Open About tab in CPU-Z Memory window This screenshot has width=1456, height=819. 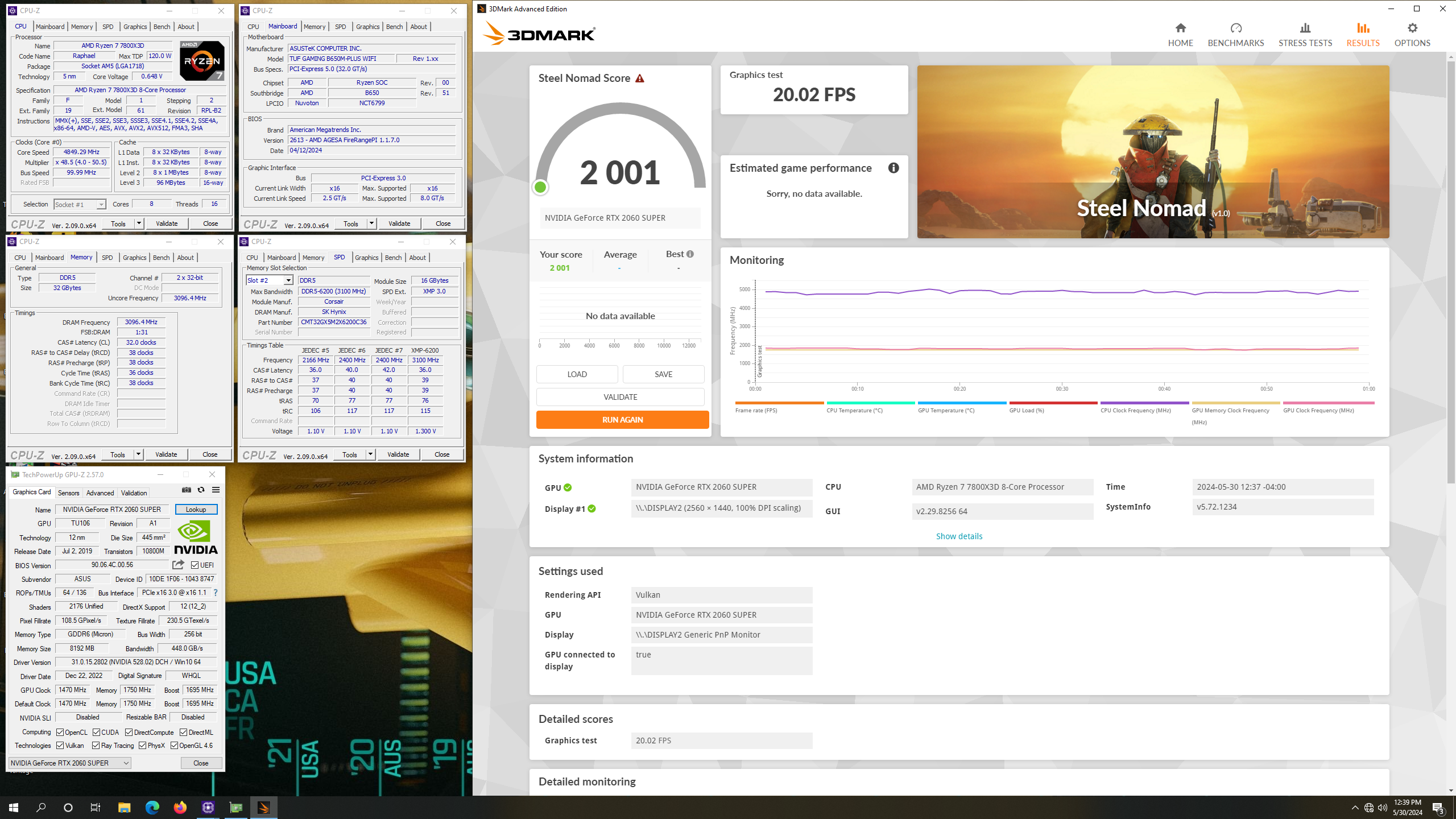[x=185, y=258]
